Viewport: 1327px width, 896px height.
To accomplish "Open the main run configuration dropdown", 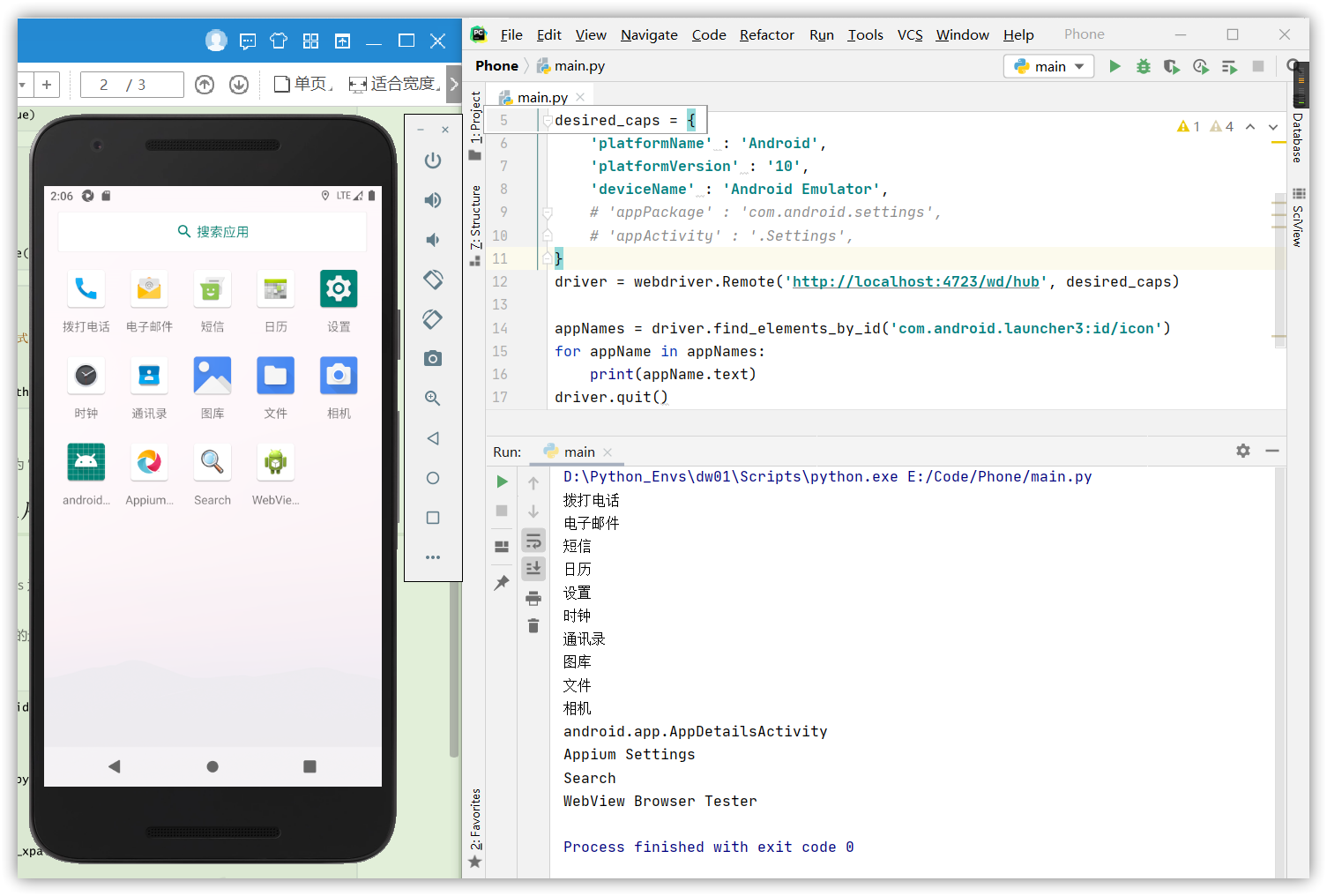I will pyautogui.click(x=1049, y=66).
